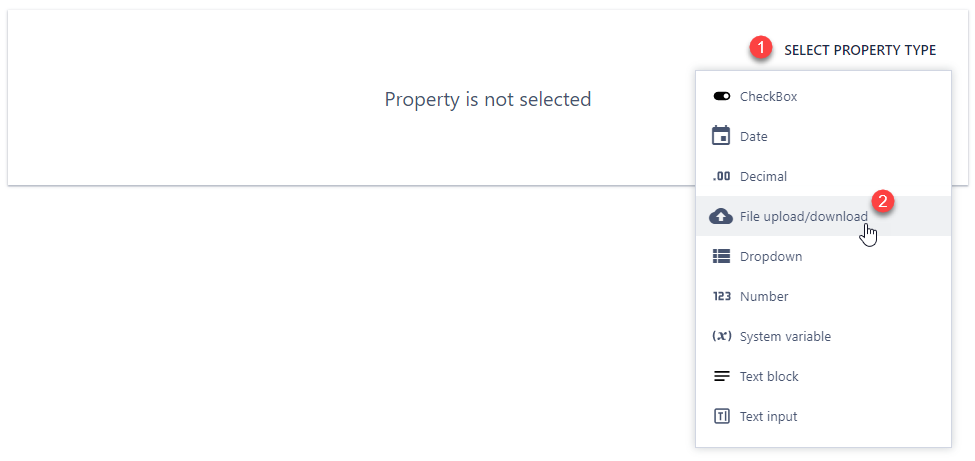This screenshot has width=975, height=461.
Task: Click the 'Property is not selected' message
Action: tap(488, 100)
